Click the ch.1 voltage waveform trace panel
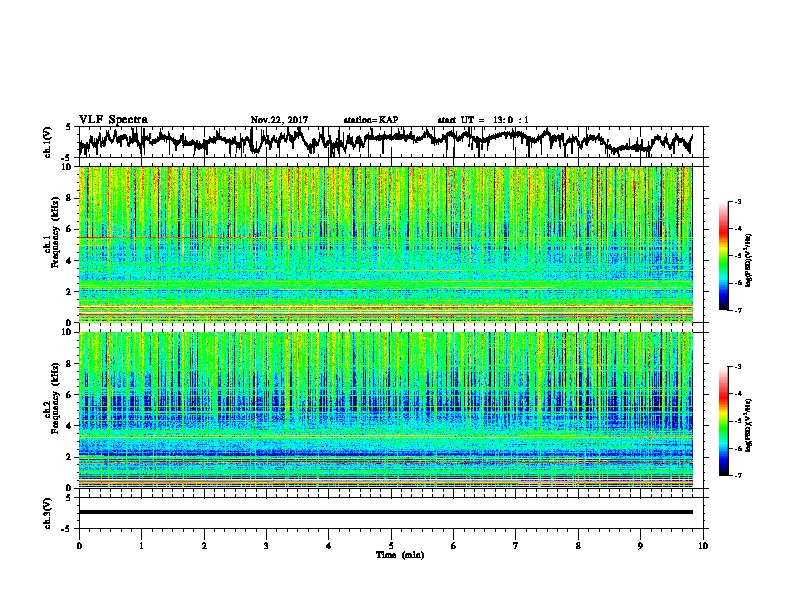792x612 pixels. (x=390, y=142)
